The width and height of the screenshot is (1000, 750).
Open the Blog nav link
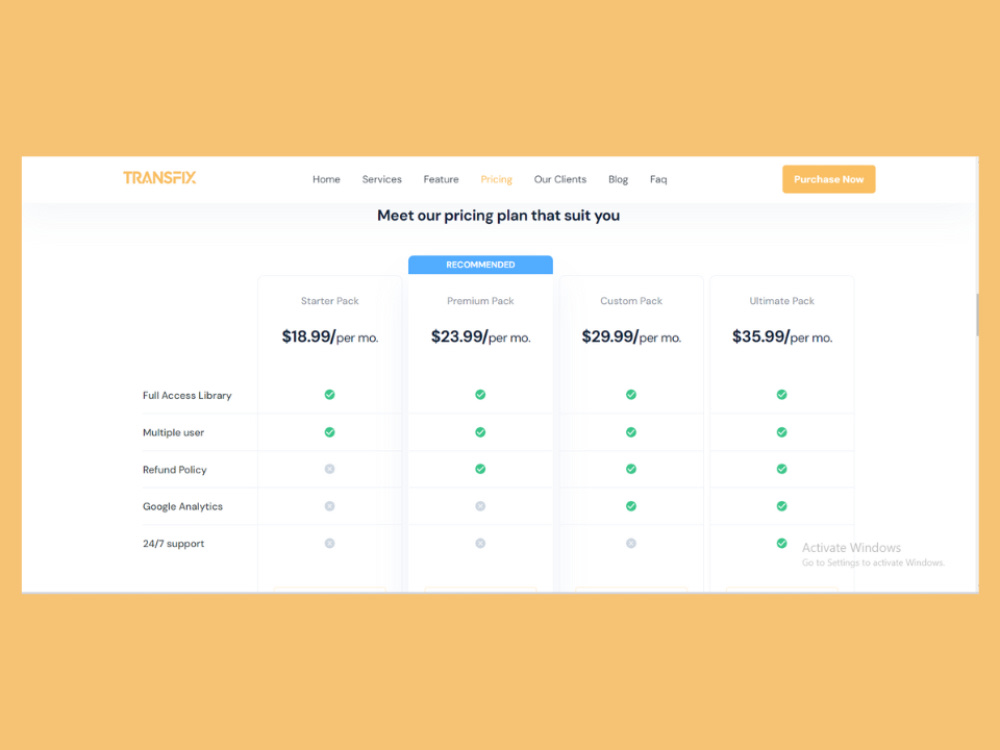618,180
